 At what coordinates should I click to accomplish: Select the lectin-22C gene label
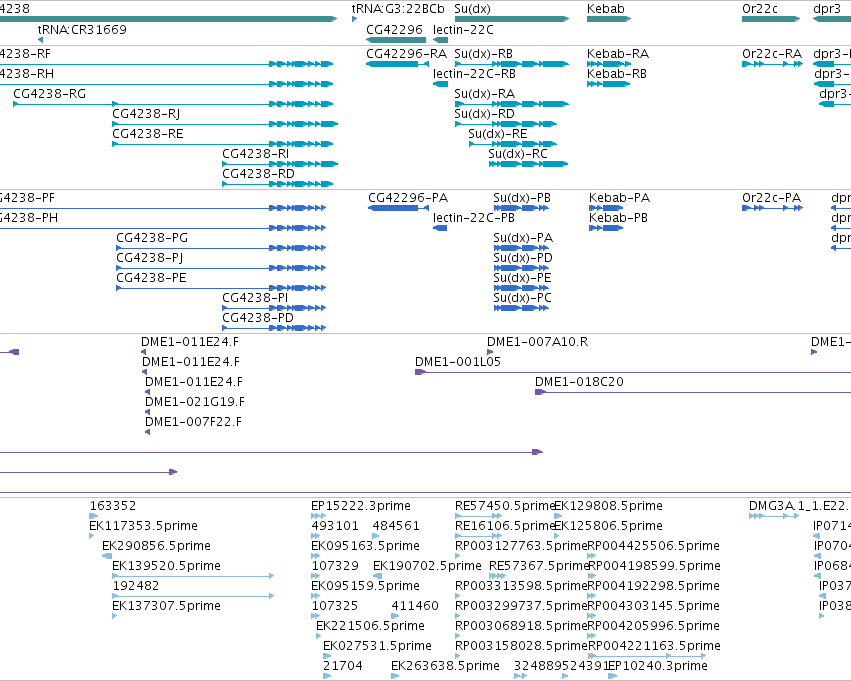tap(463, 29)
